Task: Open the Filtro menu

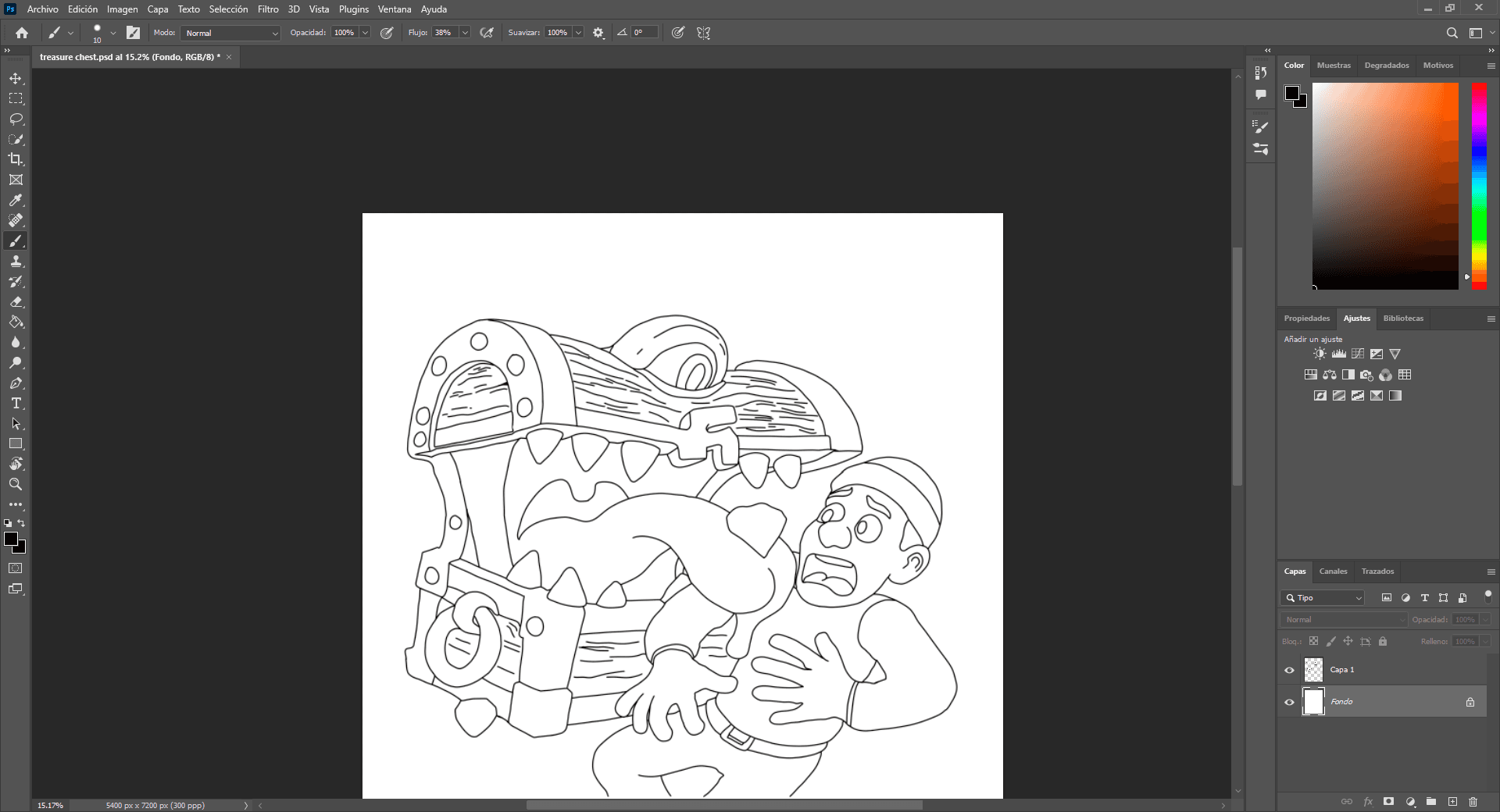Action: tap(268, 9)
